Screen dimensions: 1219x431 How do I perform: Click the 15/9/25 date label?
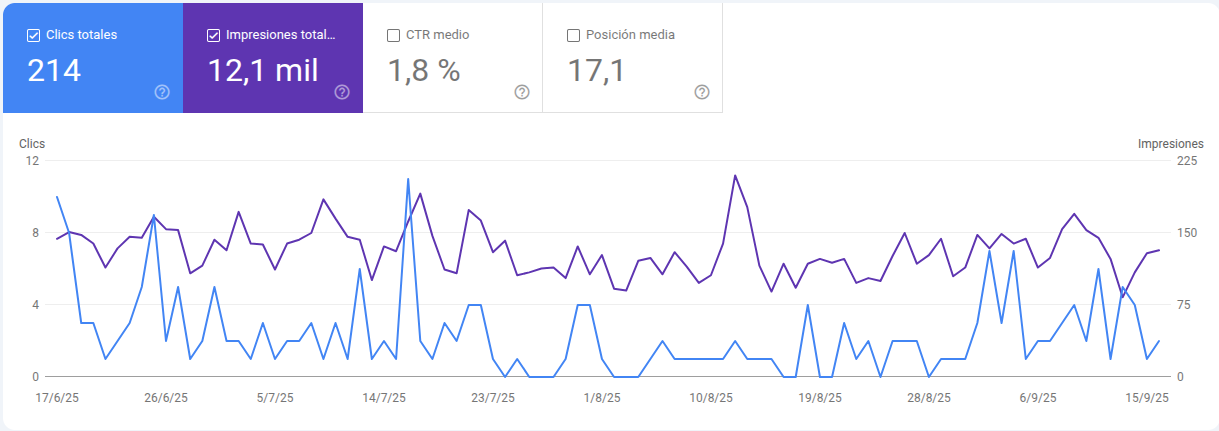(1147, 397)
